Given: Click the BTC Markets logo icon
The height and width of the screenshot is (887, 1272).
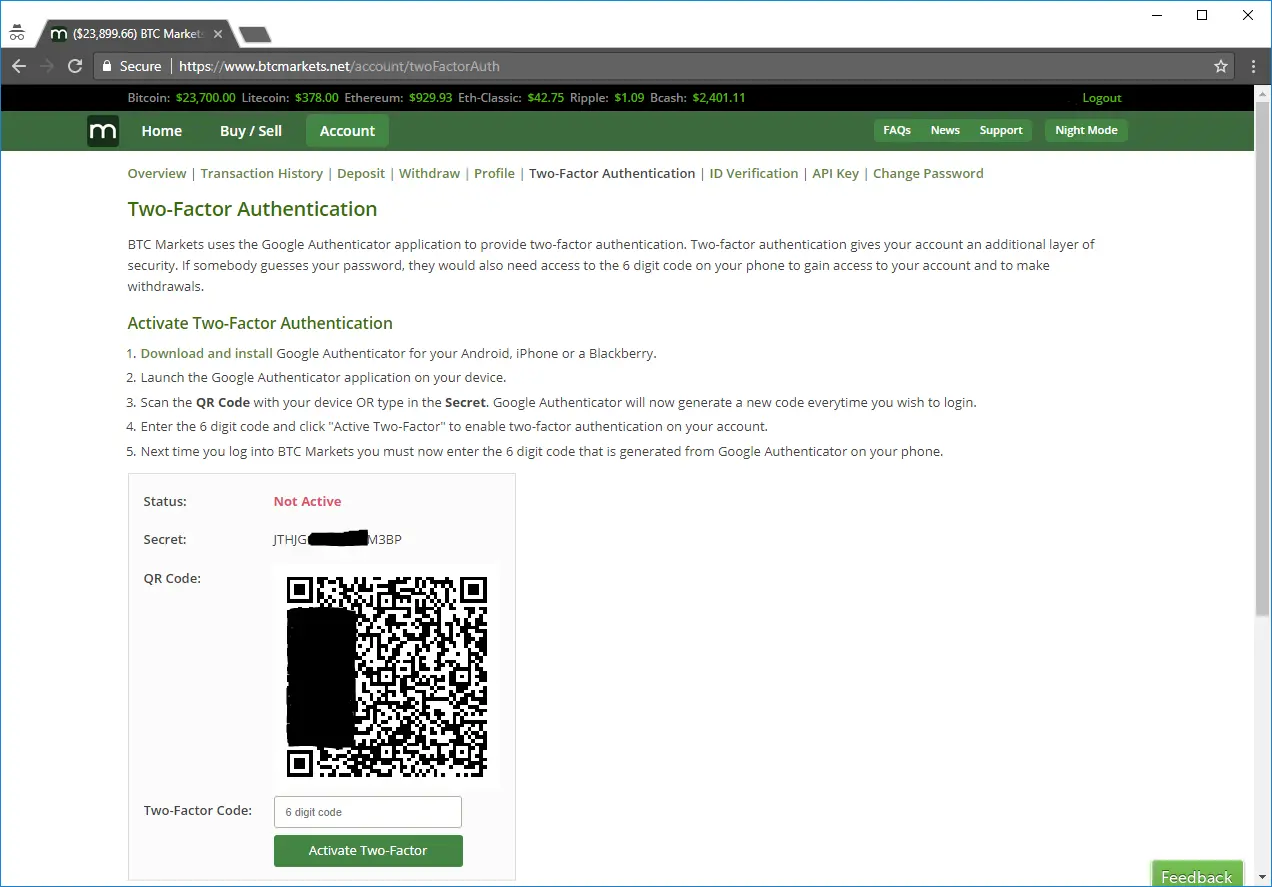Looking at the screenshot, I should [103, 131].
